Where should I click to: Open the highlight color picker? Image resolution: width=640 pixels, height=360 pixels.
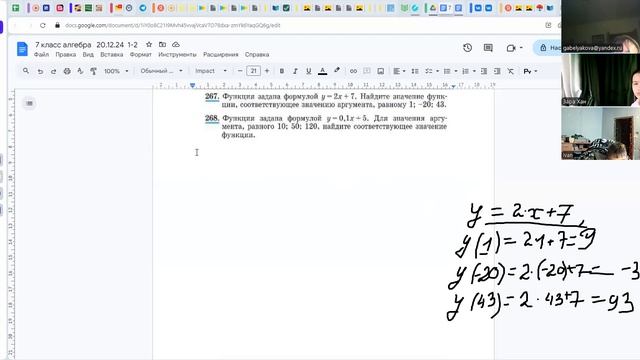click(337, 71)
